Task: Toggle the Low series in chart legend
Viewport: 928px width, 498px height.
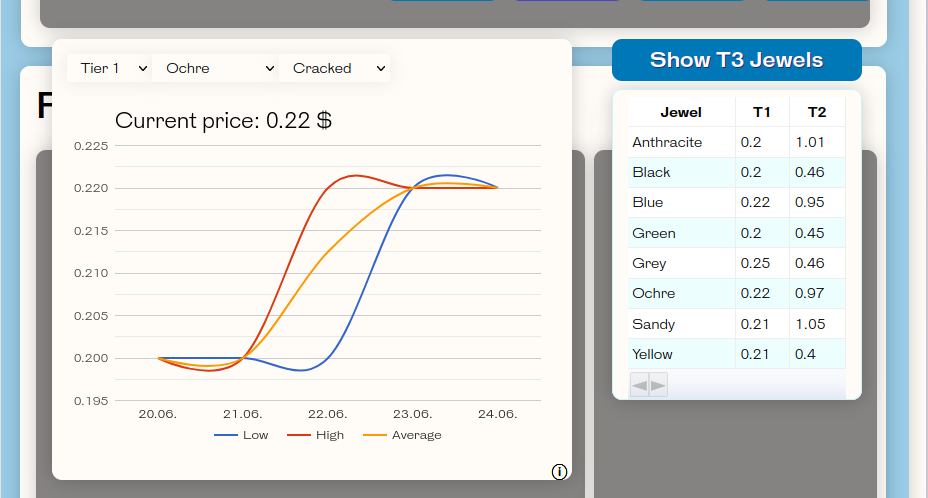Action: [x=242, y=435]
